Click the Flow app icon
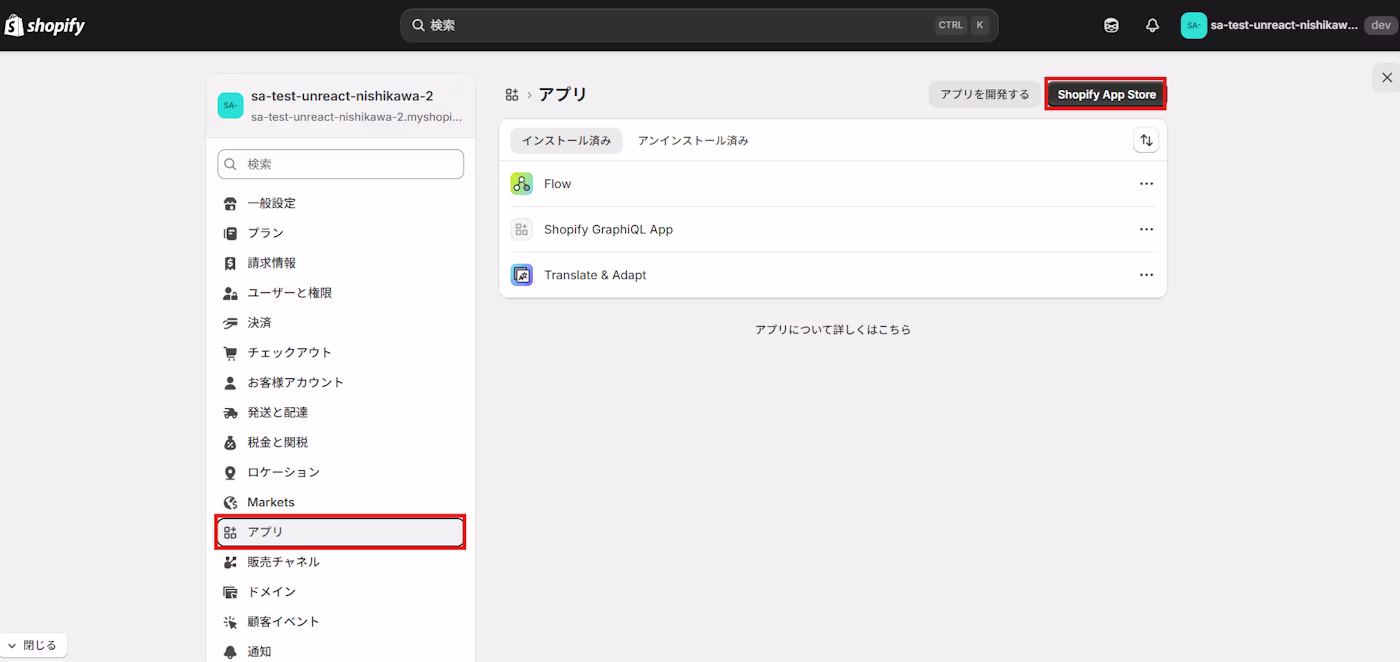Viewport: 1400px width, 662px height. tap(521, 183)
